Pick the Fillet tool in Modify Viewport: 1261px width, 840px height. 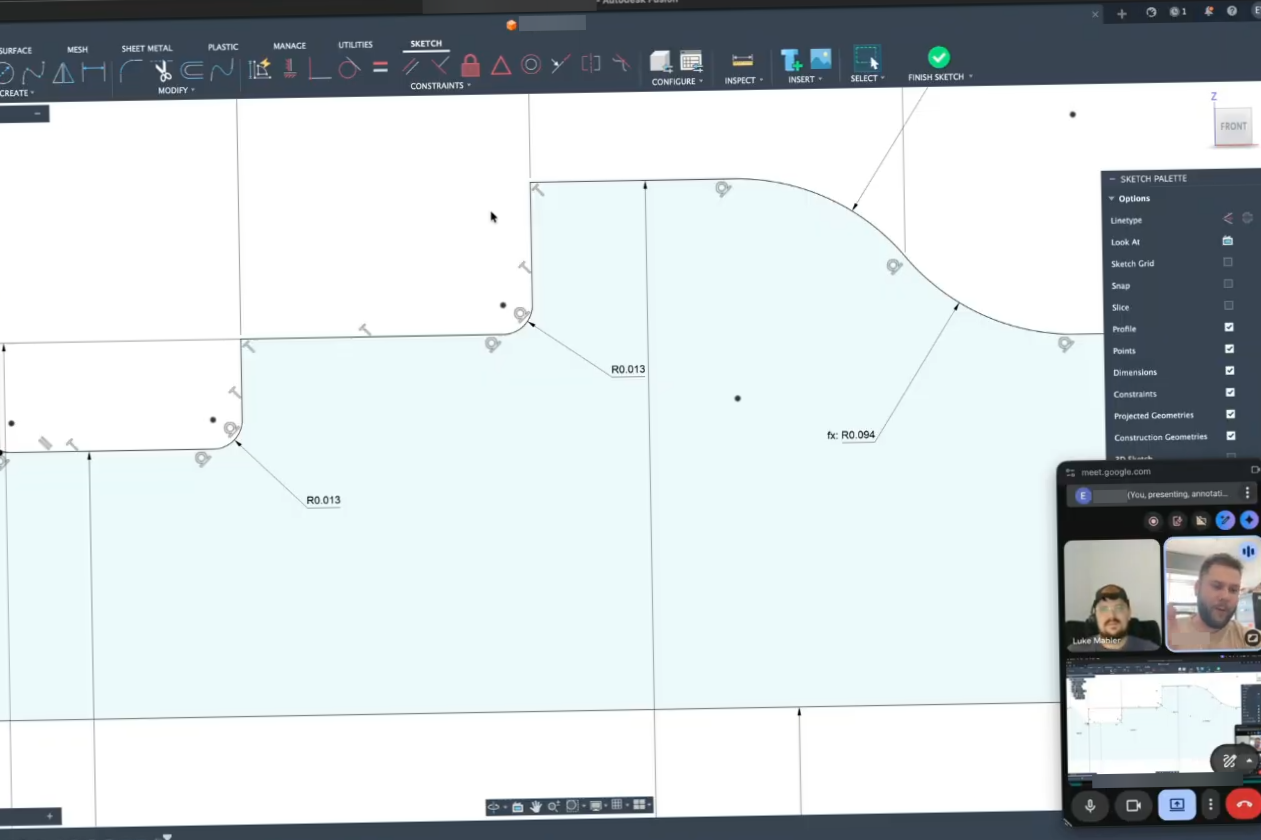(130, 71)
